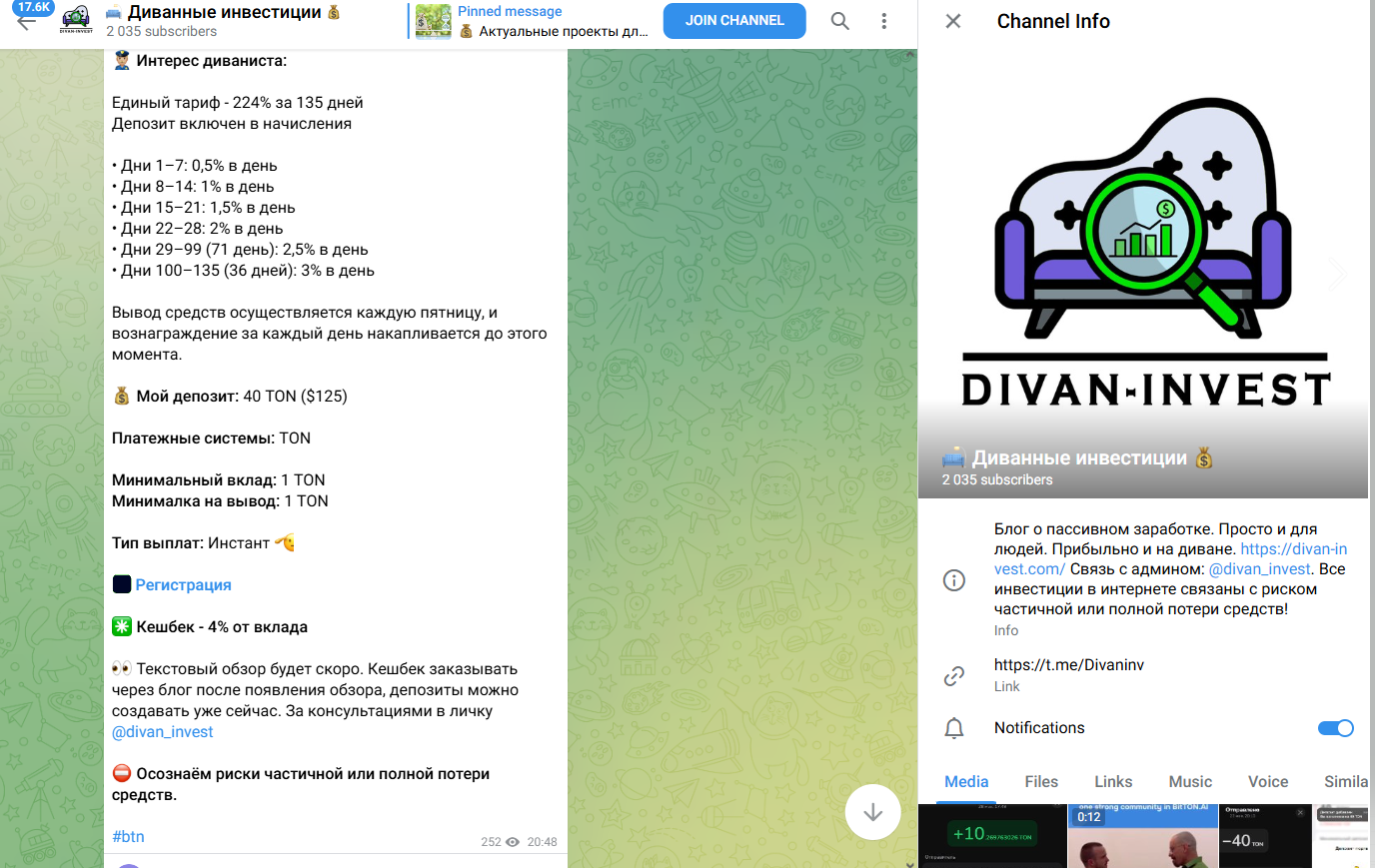Open the Voice tab
This screenshot has height=868, width=1375.
click(1268, 782)
